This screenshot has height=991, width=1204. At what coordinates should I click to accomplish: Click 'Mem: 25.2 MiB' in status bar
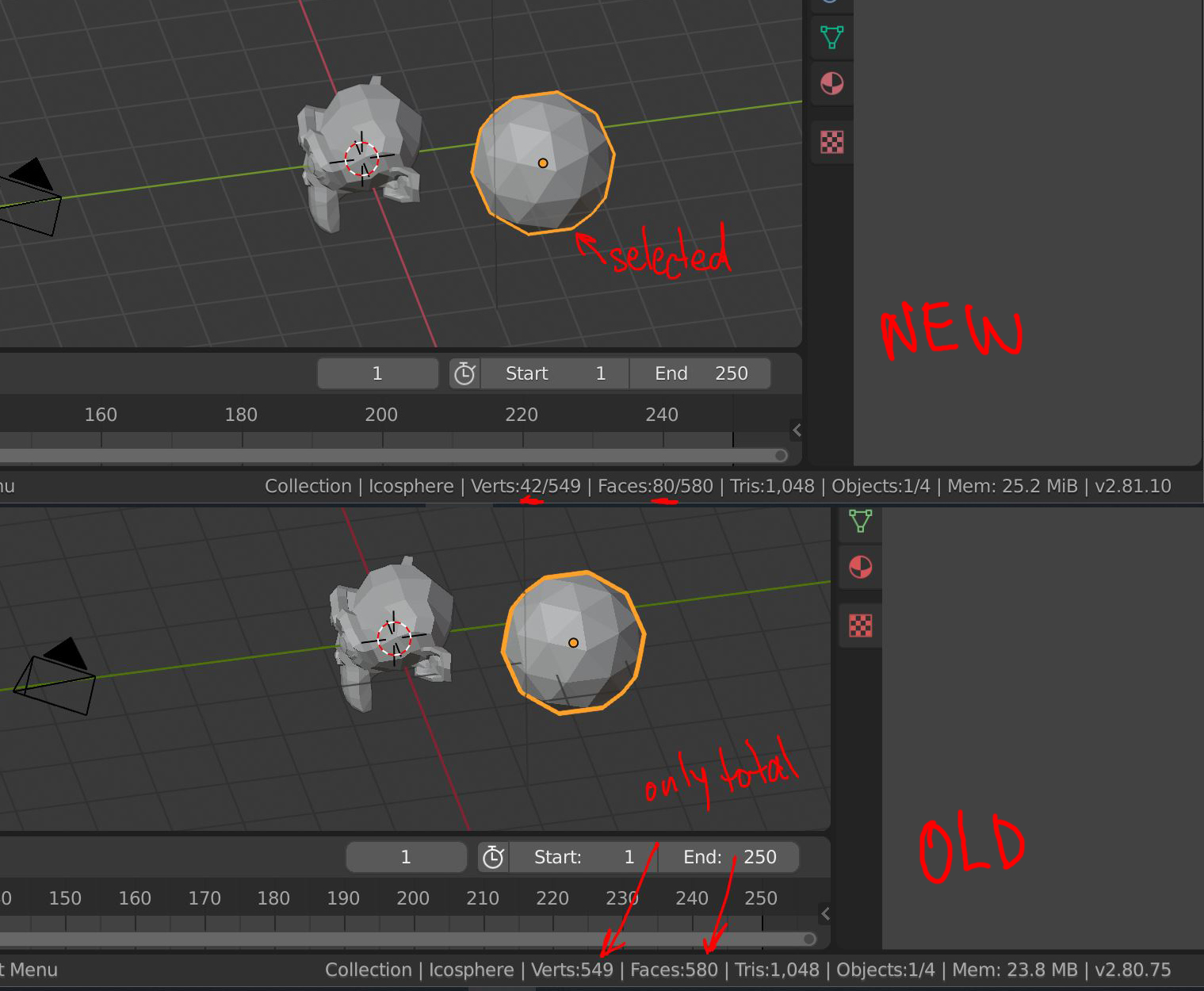pyautogui.click(x=1012, y=486)
